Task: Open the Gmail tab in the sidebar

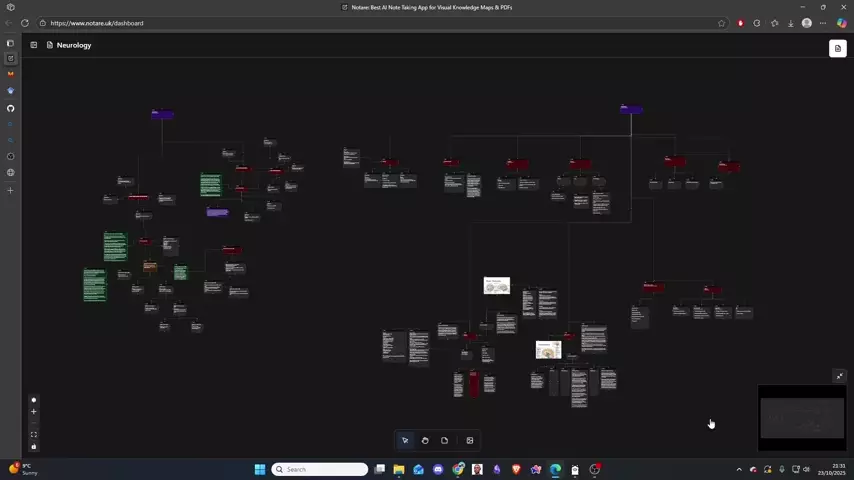Action: (11, 74)
